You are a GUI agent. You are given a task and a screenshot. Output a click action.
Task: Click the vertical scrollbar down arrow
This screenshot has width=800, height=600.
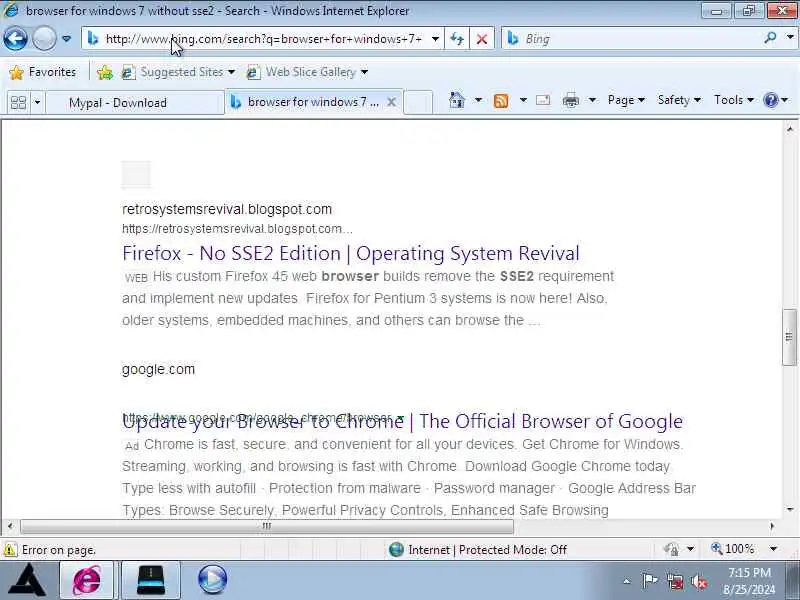(x=790, y=509)
